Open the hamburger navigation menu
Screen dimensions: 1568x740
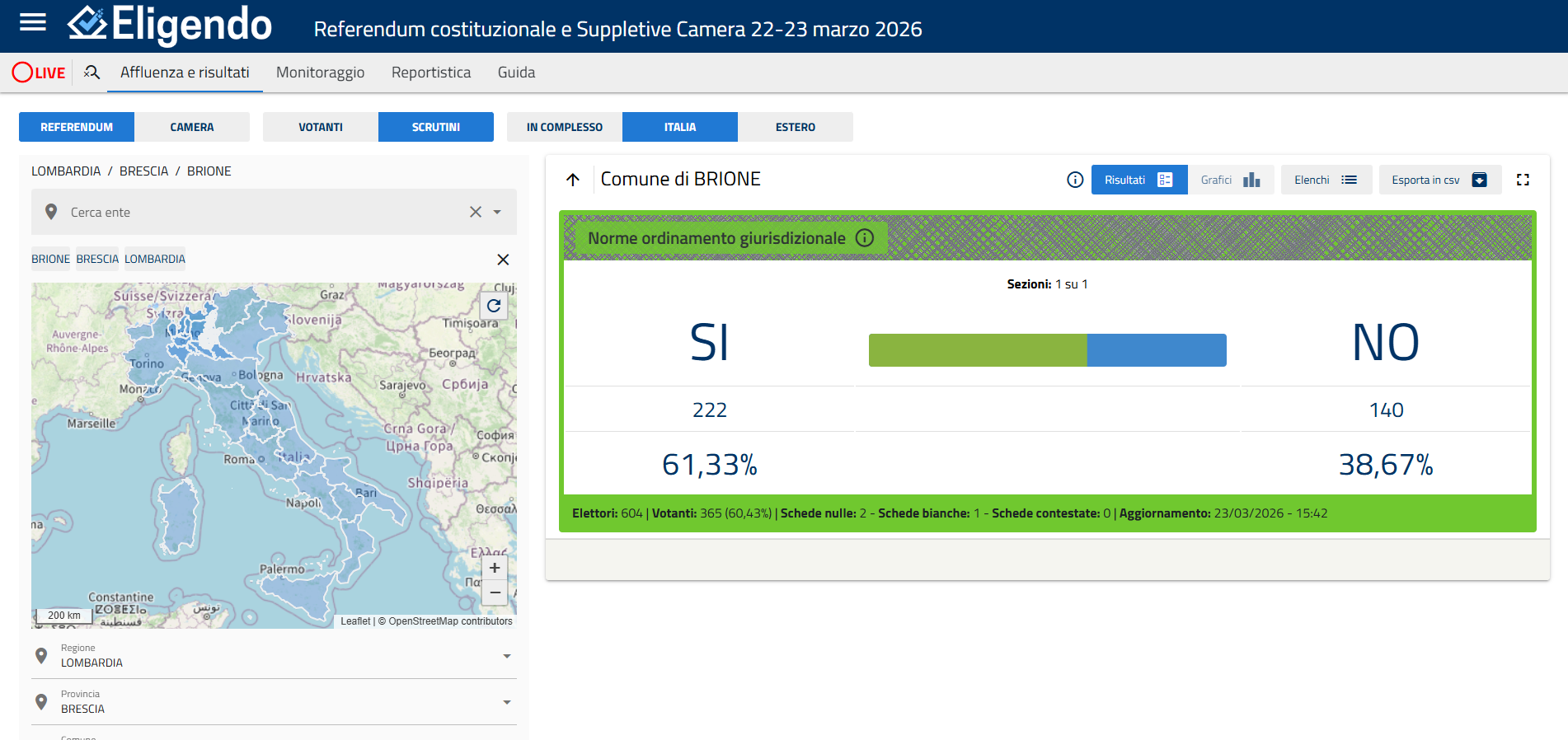(x=33, y=22)
